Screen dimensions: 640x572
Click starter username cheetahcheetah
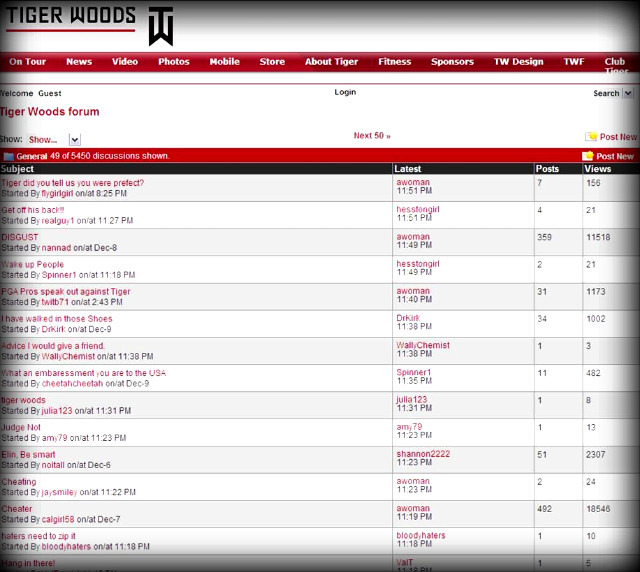click(x=73, y=384)
